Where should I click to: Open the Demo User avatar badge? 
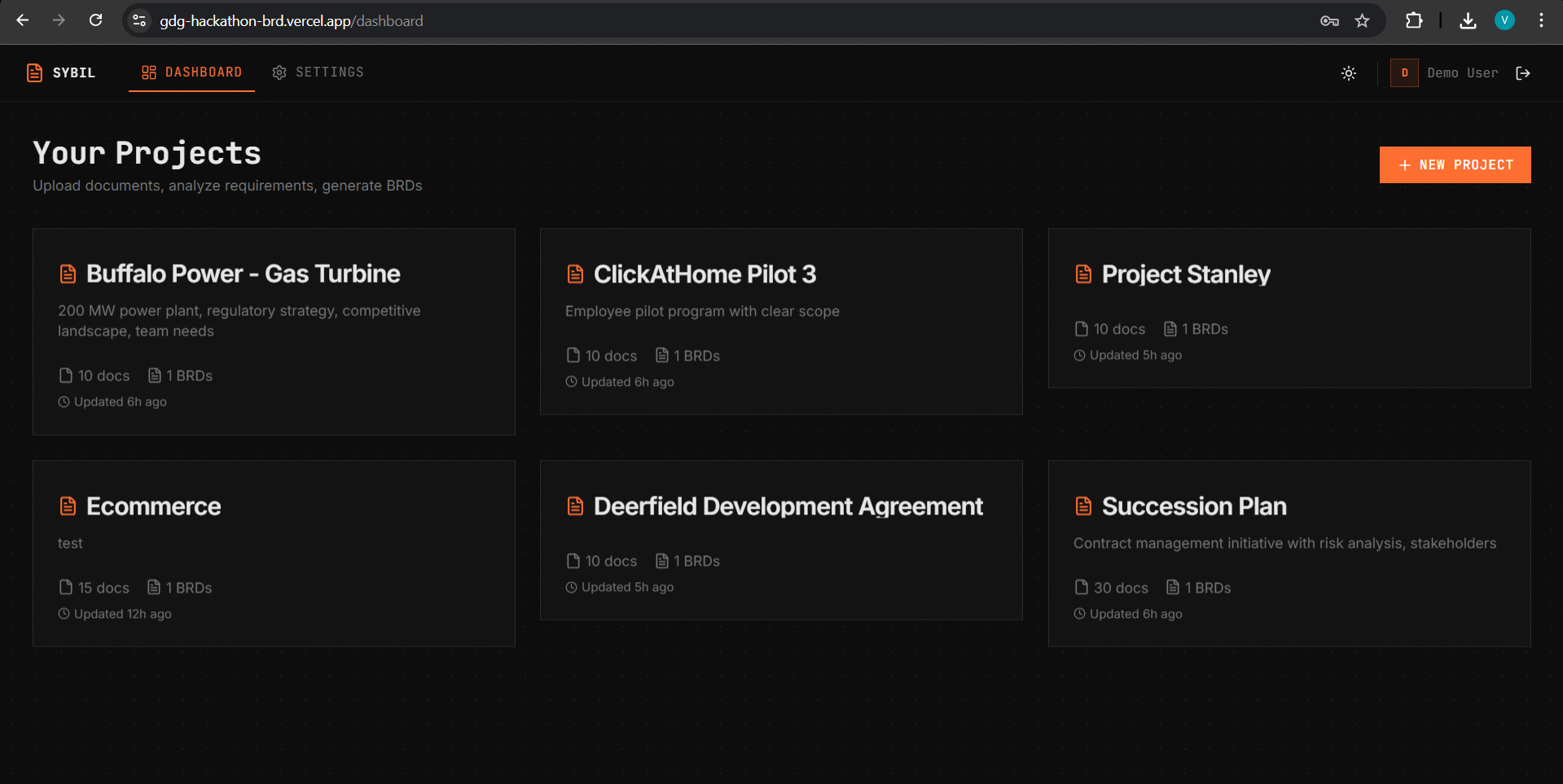click(x=1404, y=73)
